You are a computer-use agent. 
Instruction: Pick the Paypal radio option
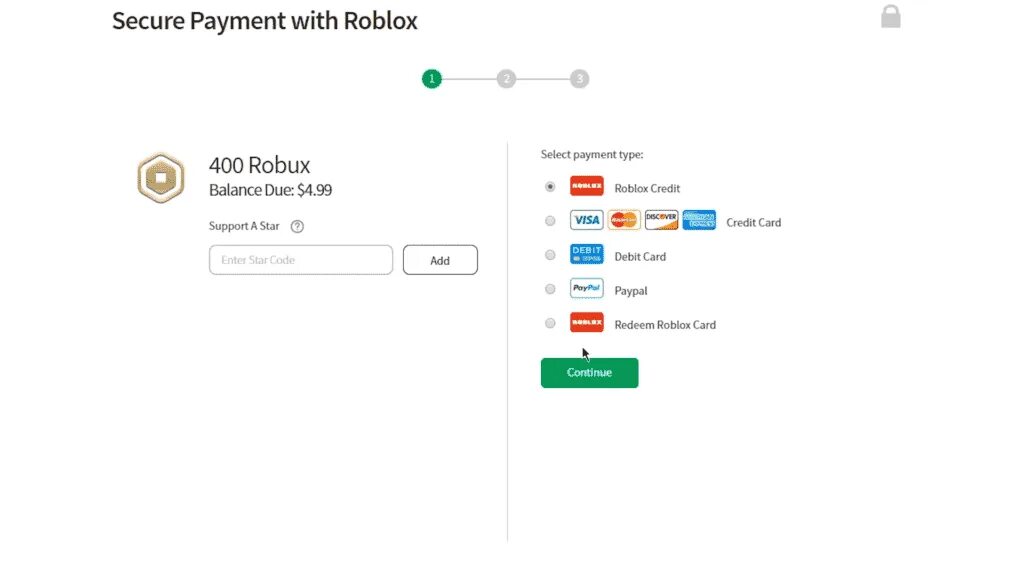pyautogui.click(x=550, y=289)
